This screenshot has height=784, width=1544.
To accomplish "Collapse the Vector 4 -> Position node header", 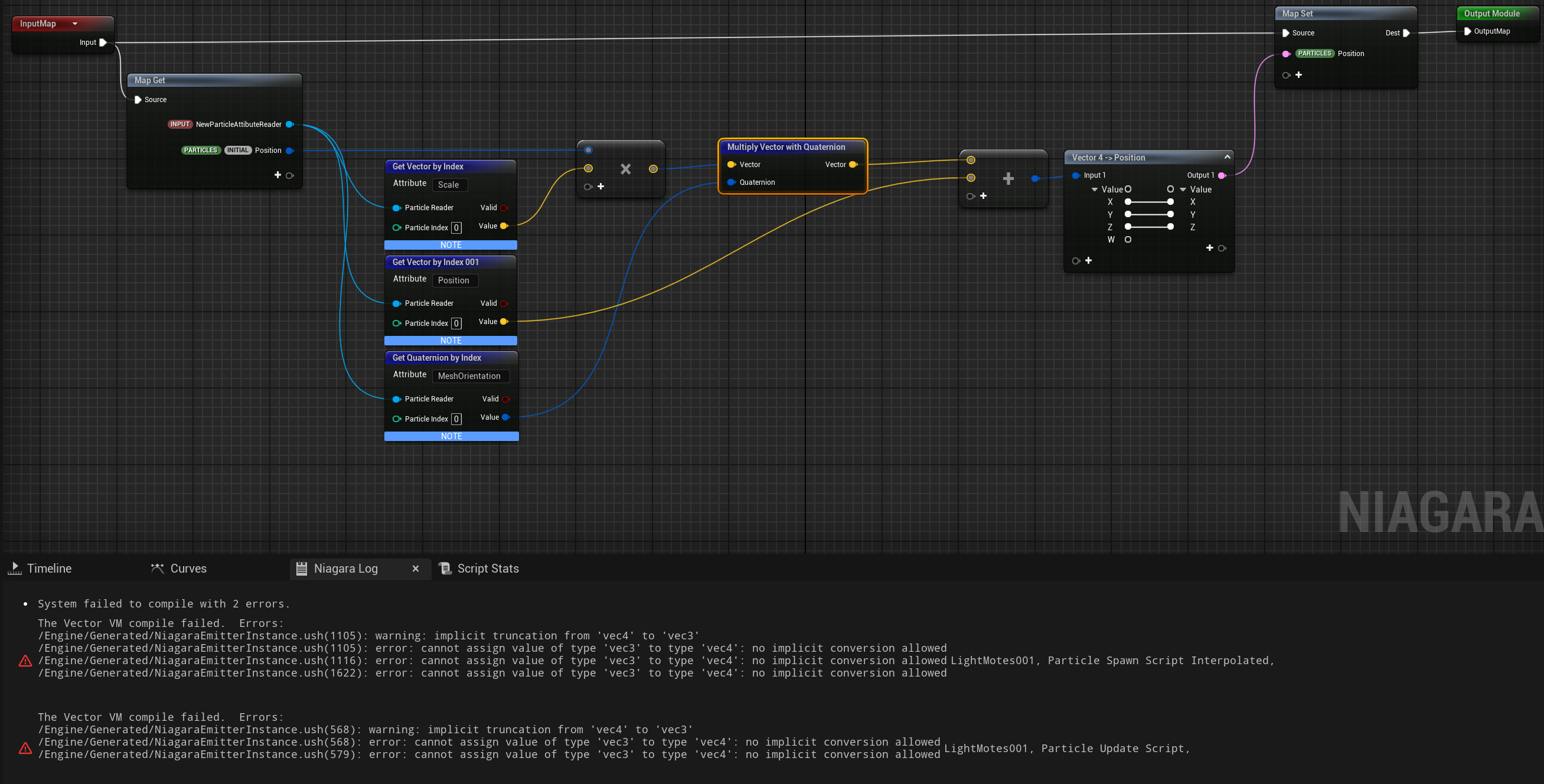I will point(1228,157).
